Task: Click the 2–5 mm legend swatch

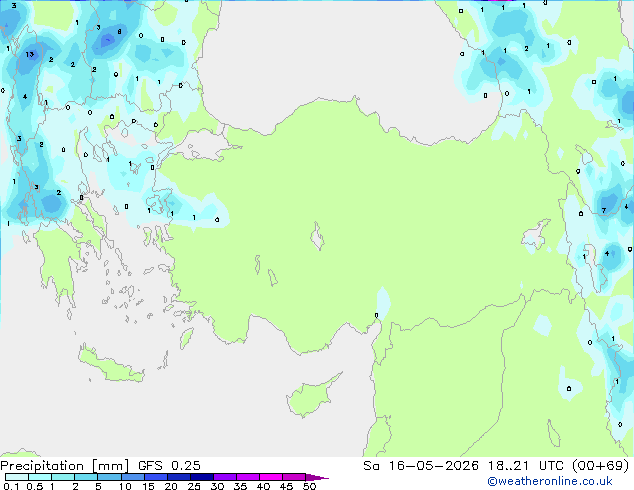Action: pyautogui.click(x=86, y=477)
